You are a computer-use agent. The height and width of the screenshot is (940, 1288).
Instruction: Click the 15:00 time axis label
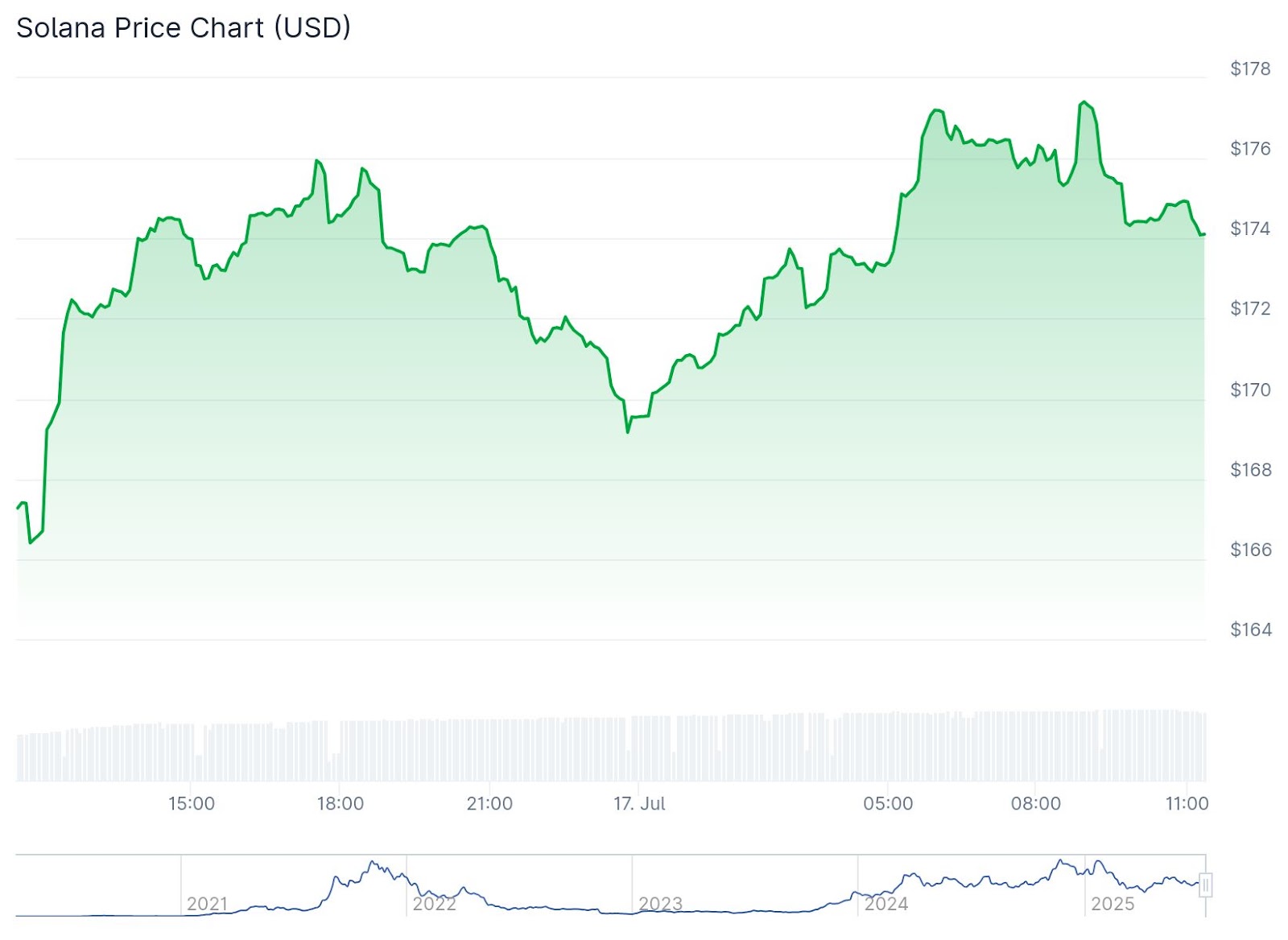pyautogui.click(x=192, y=803)
